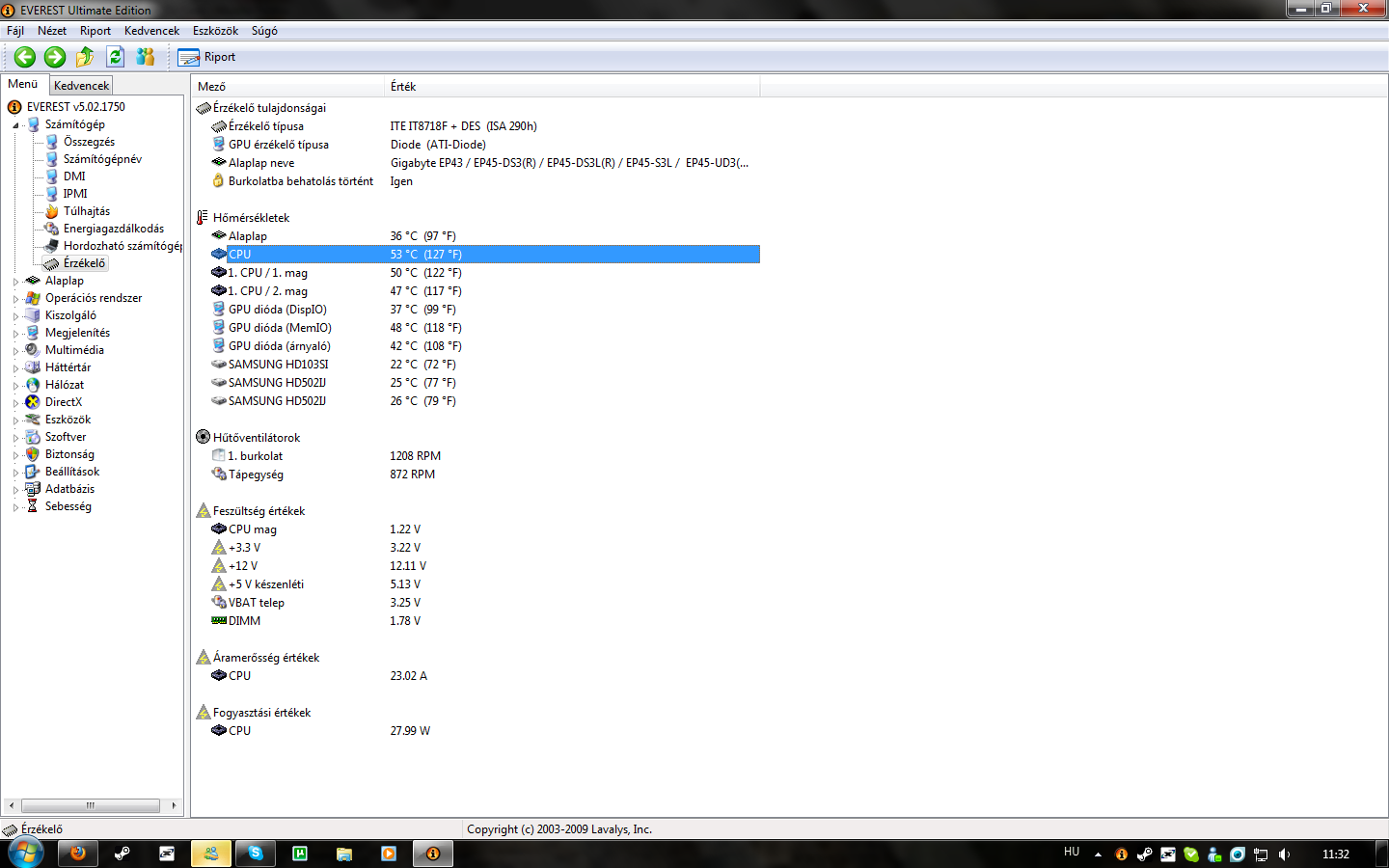The height and width of the screenshot is (868, 1389).
Task: Click the Windows Start orb
Action: (26, 854)
